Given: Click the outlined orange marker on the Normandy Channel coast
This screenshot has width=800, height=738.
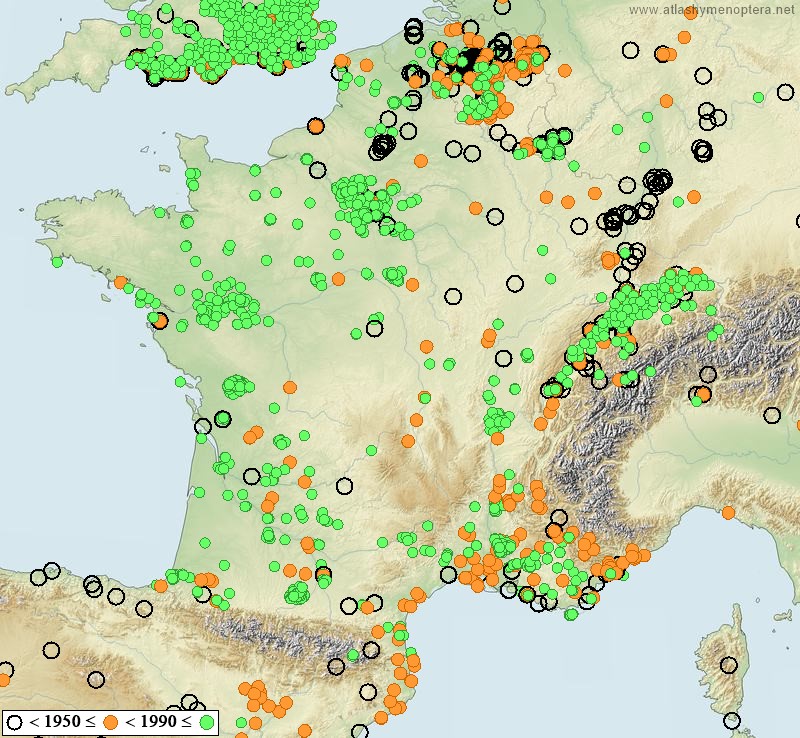Looking at the screenshot, I should pos(316,126).
